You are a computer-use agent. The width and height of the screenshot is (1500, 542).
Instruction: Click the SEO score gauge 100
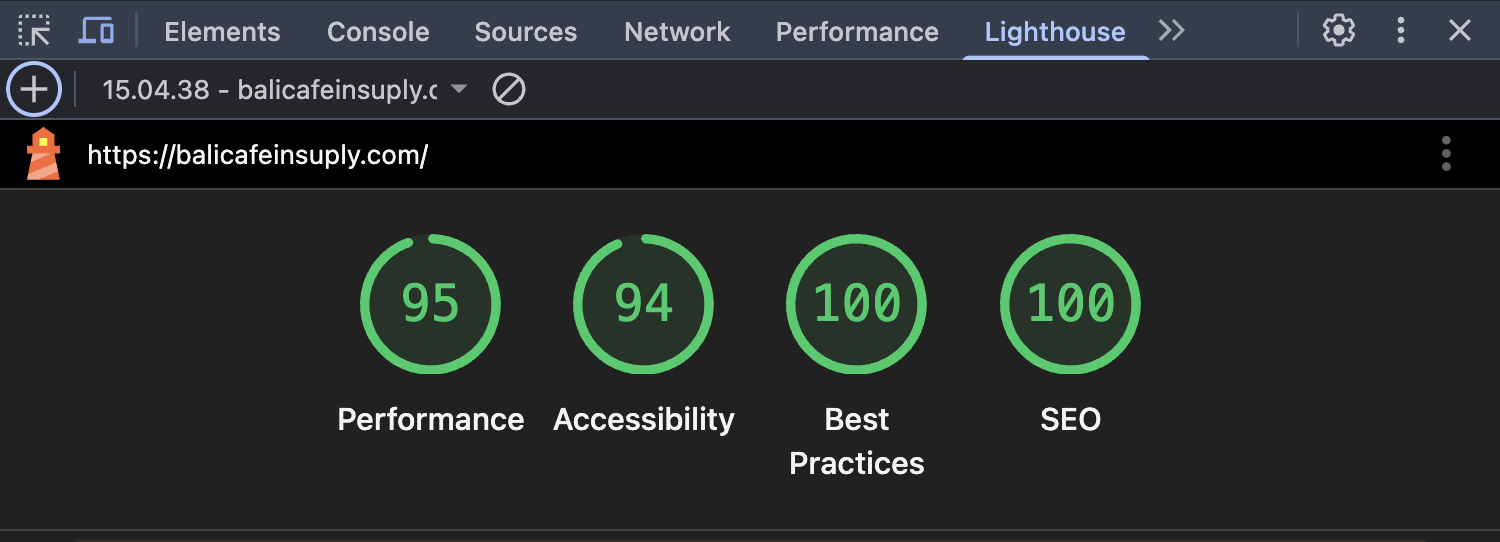coord(1070,304)
